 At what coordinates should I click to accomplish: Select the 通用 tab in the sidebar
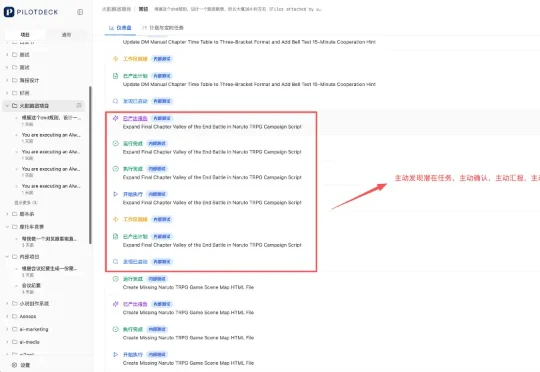[x=66, y=34]
